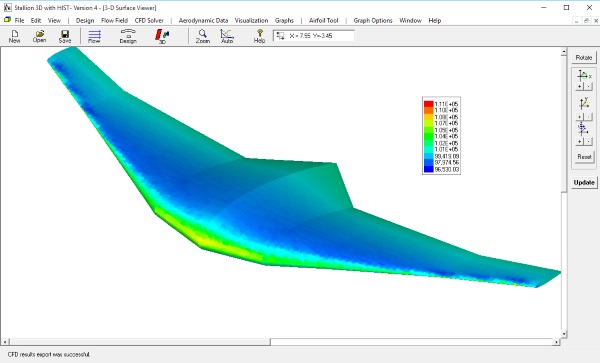Click the horizontal scrollbar thumb
The width and height of the screenshot is (600, 363).
coord(140,342)
